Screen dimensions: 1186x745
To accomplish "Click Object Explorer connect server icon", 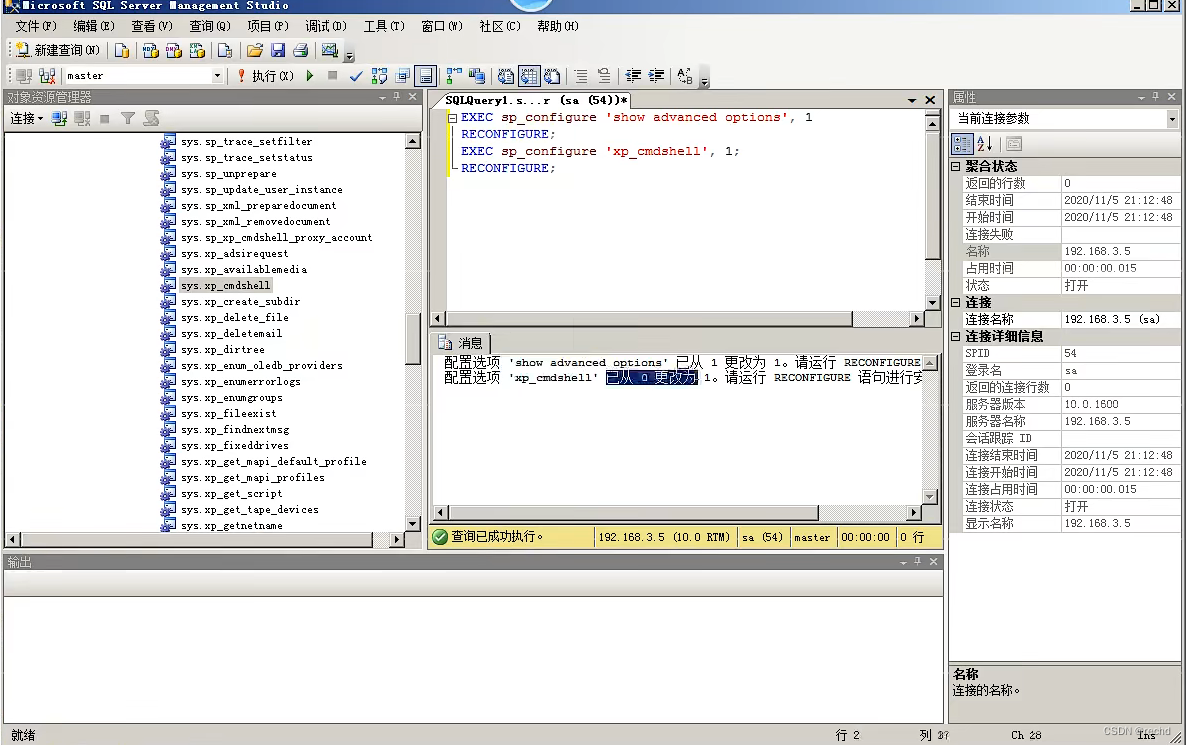I will pos(60,119).
